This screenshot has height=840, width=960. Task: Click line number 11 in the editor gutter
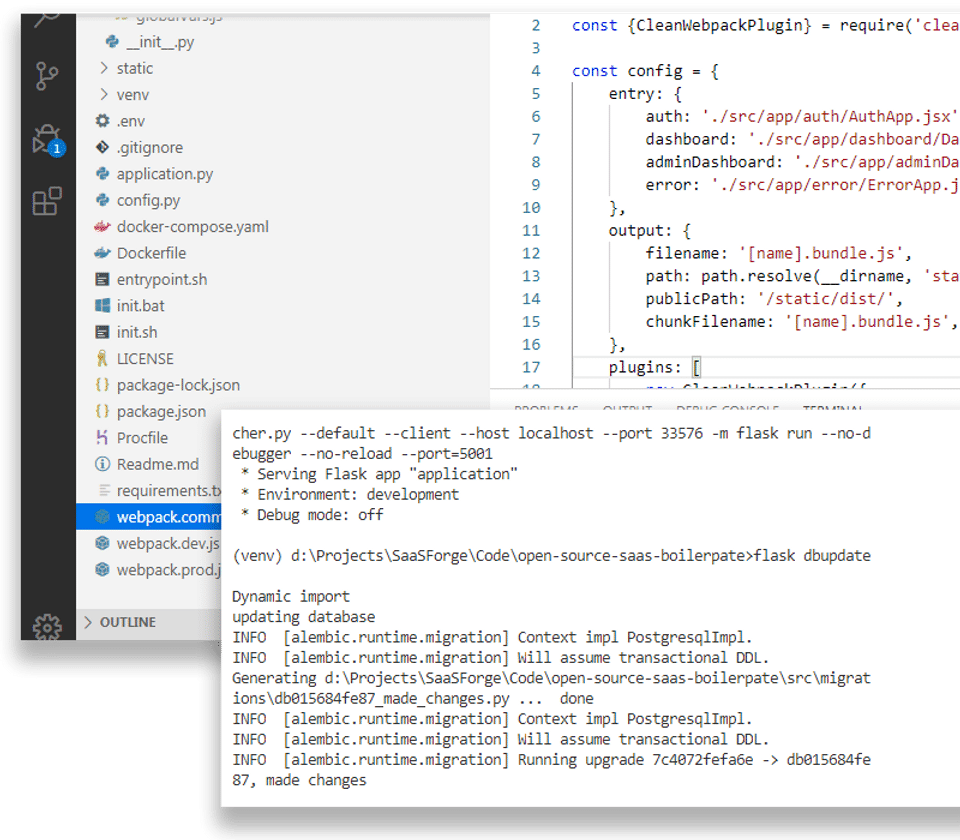531,231
